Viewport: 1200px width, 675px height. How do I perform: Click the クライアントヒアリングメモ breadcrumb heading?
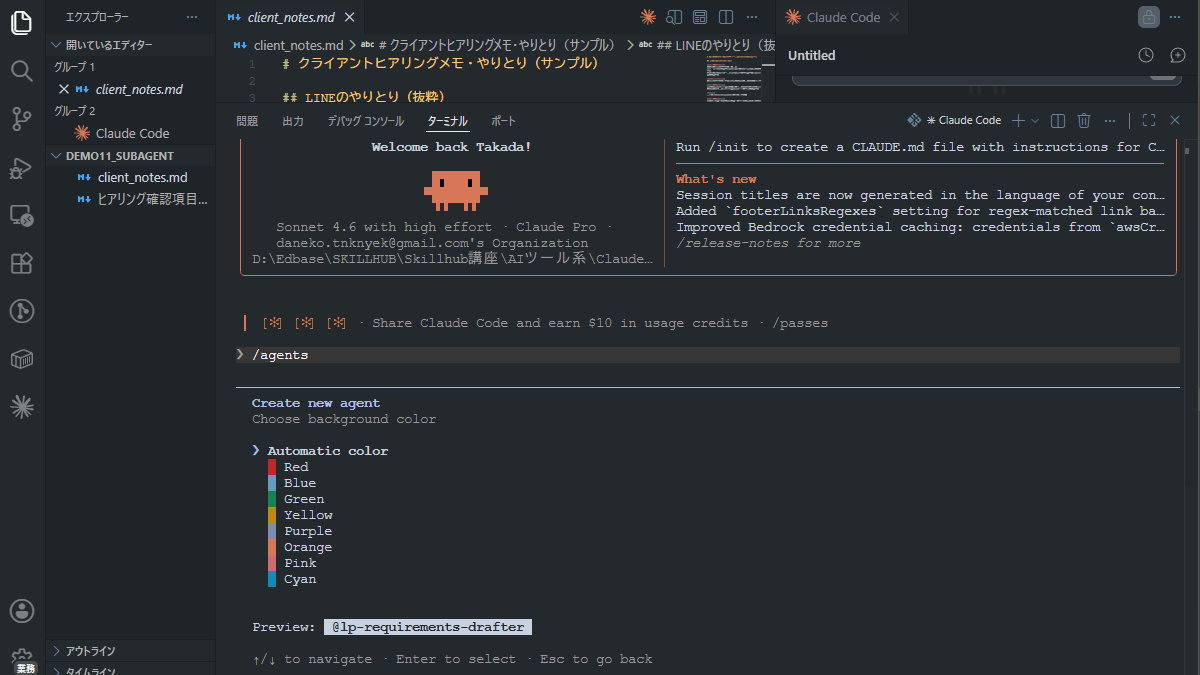(x=489, y=45)
